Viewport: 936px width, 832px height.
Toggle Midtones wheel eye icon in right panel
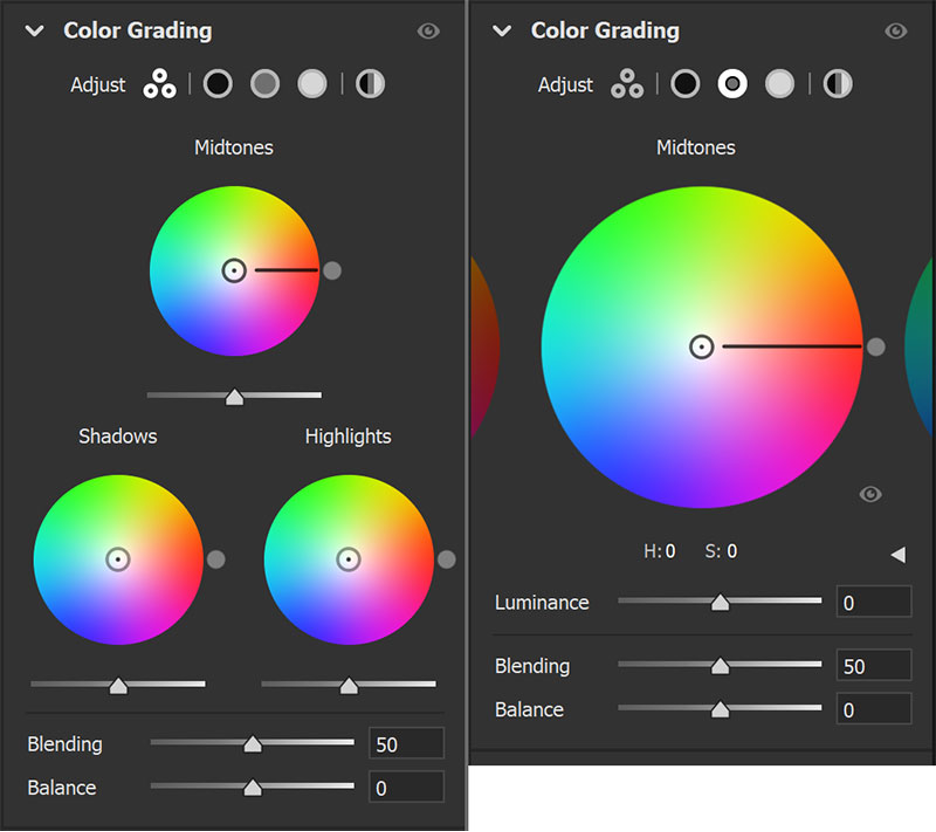(x=870, y=494)
